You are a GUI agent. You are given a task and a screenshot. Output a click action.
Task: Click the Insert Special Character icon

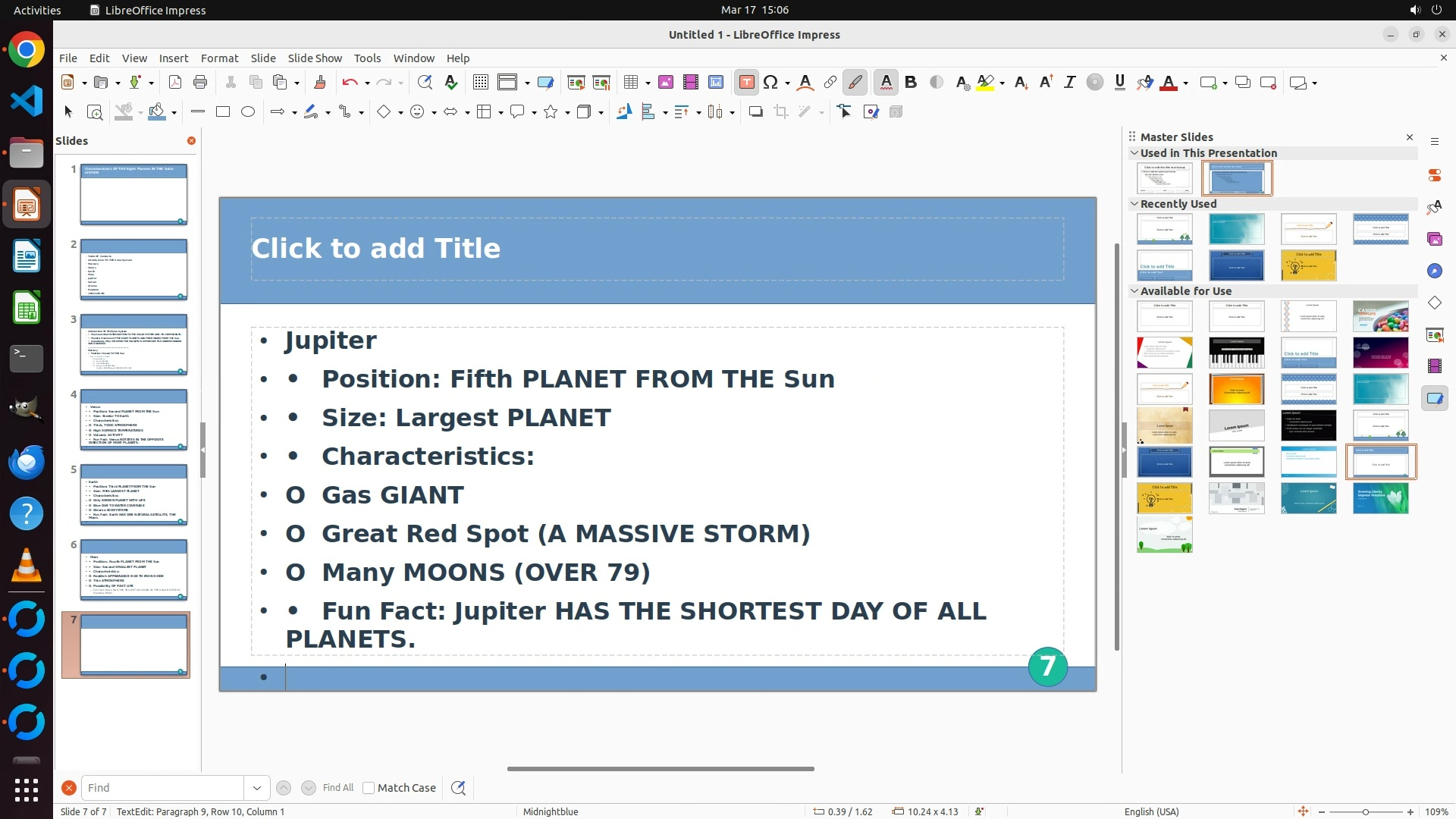(x=770, y=83)
